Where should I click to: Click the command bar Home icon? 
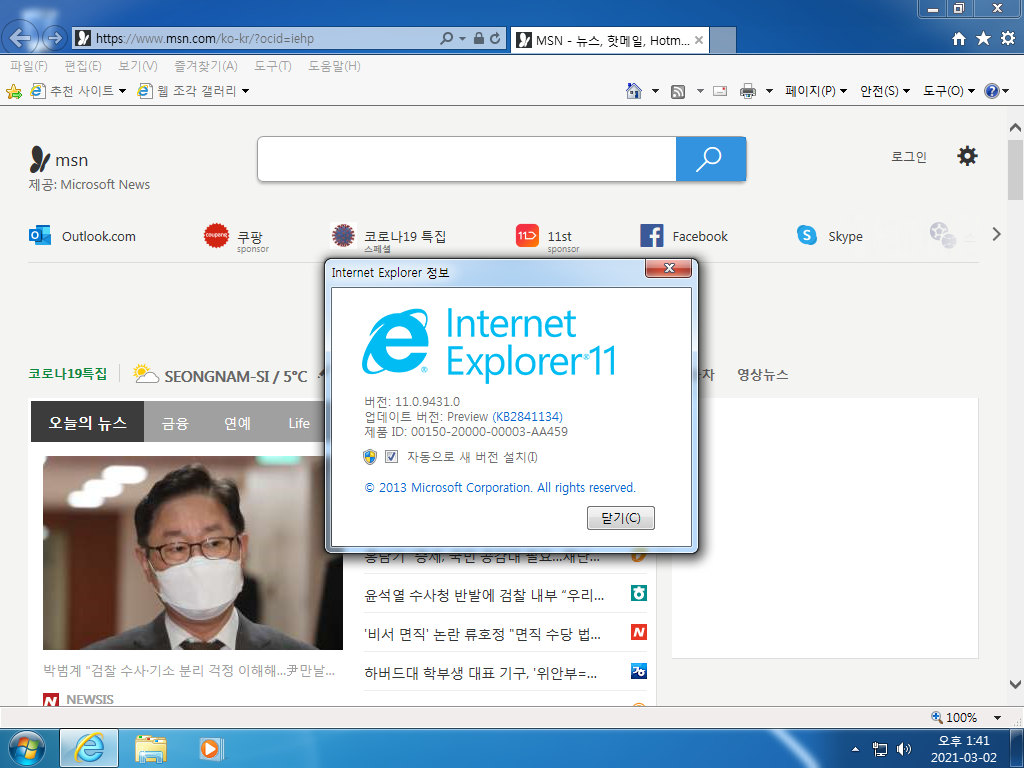click(x=633, y=91)
